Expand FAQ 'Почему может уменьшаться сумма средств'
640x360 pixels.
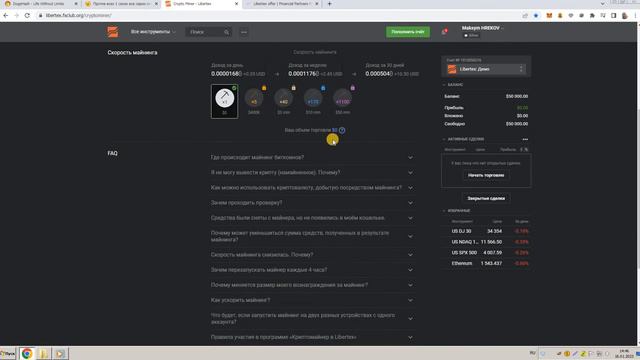tap(312, 236)
